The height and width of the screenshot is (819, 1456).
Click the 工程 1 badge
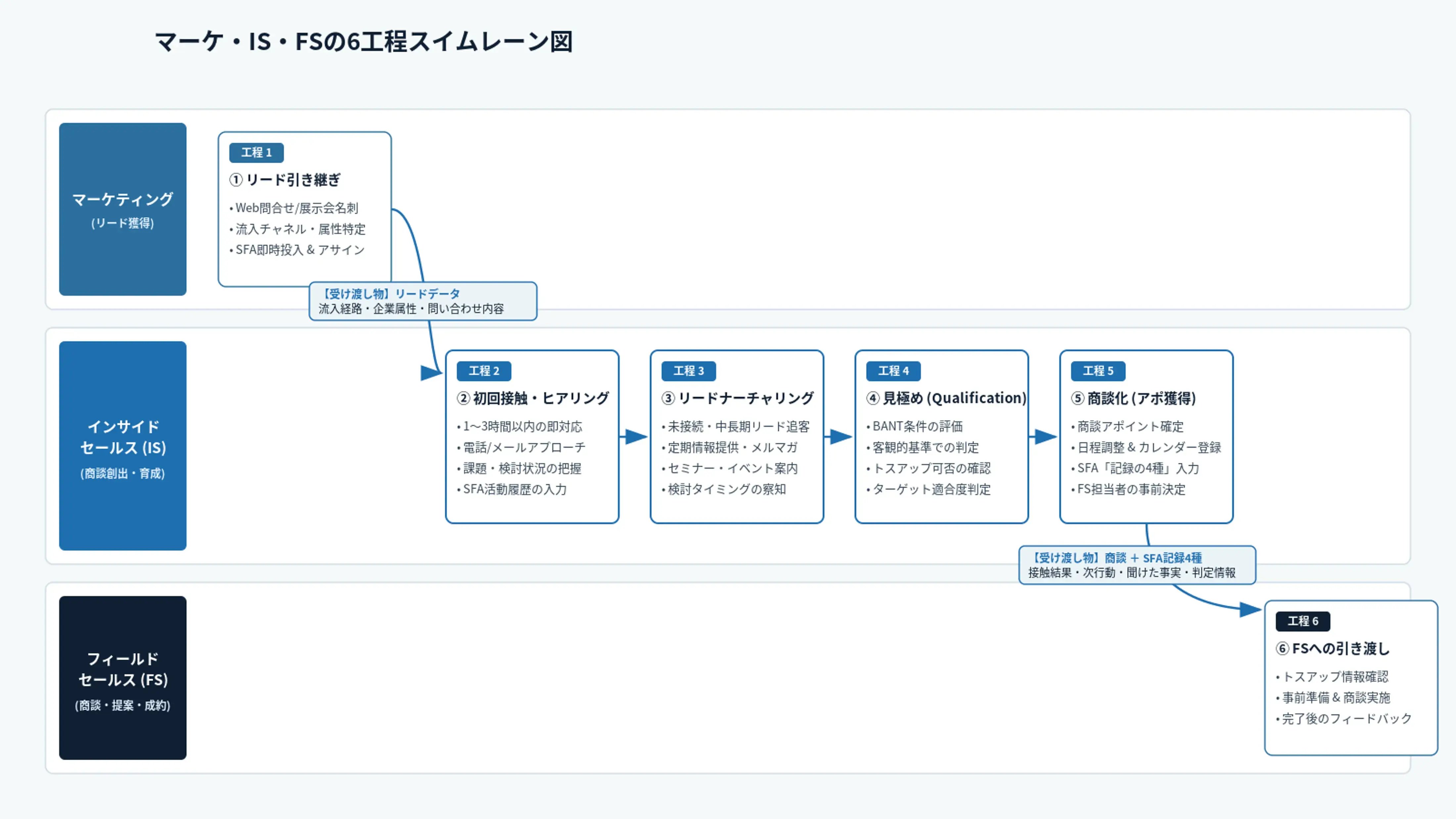[256, 153]
